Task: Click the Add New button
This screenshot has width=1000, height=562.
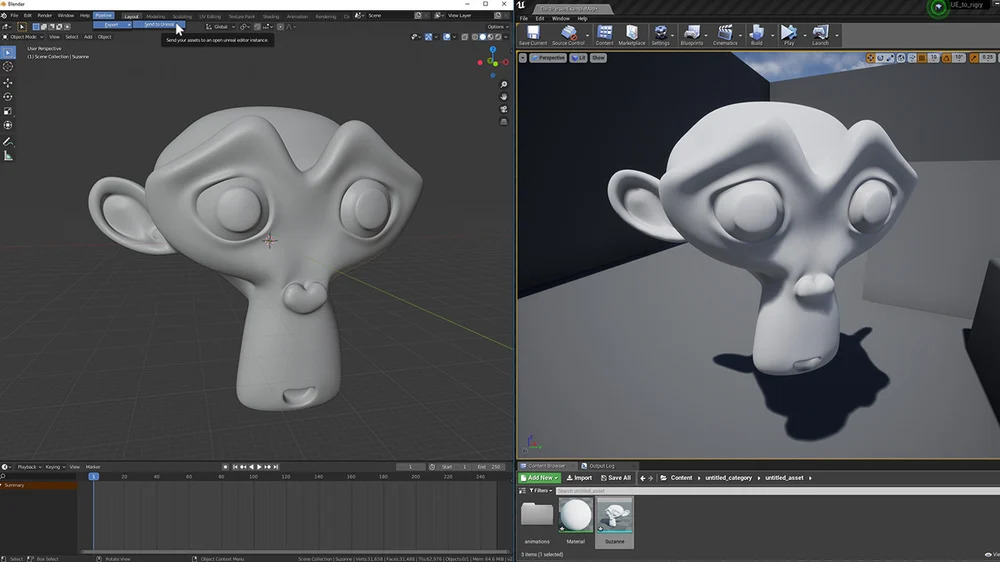Action: (x=540, y=478)
